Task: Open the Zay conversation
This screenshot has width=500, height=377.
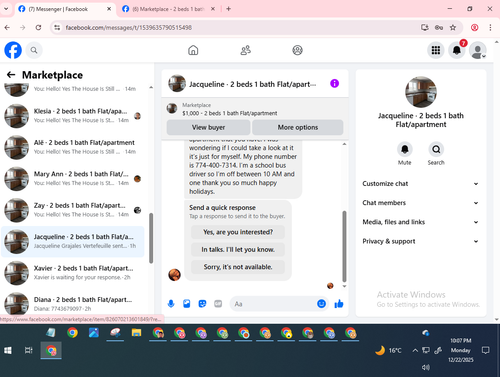Action: click(x=73, y=210)
